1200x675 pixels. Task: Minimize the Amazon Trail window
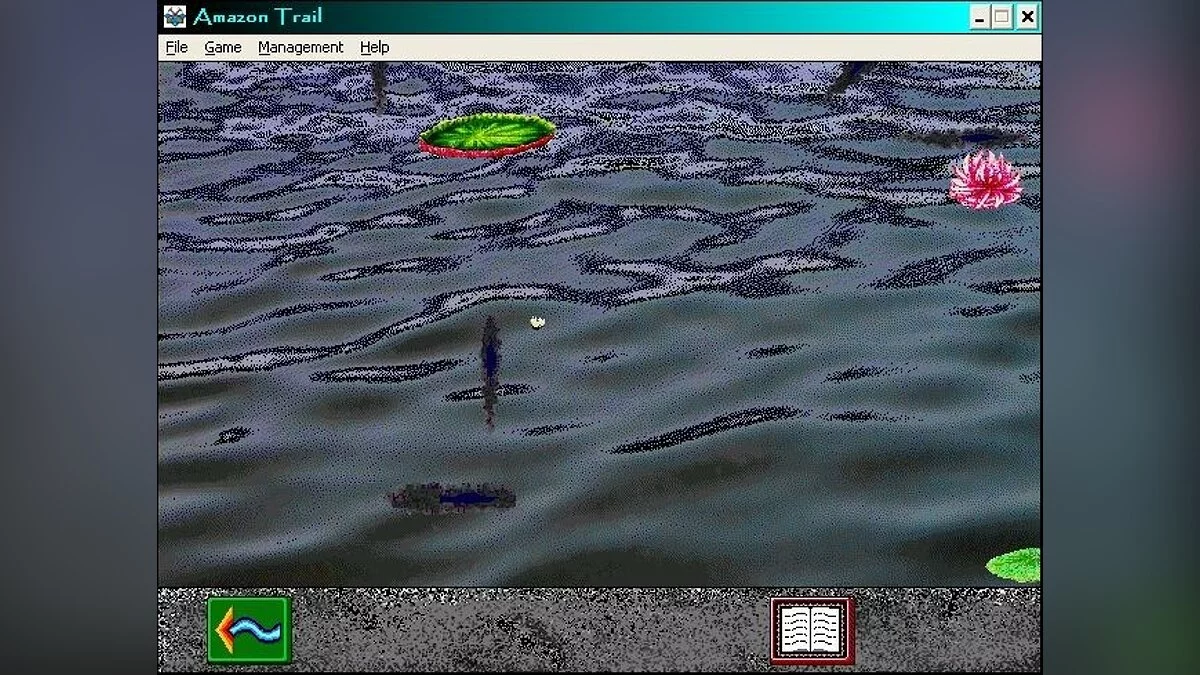[980, 17]
